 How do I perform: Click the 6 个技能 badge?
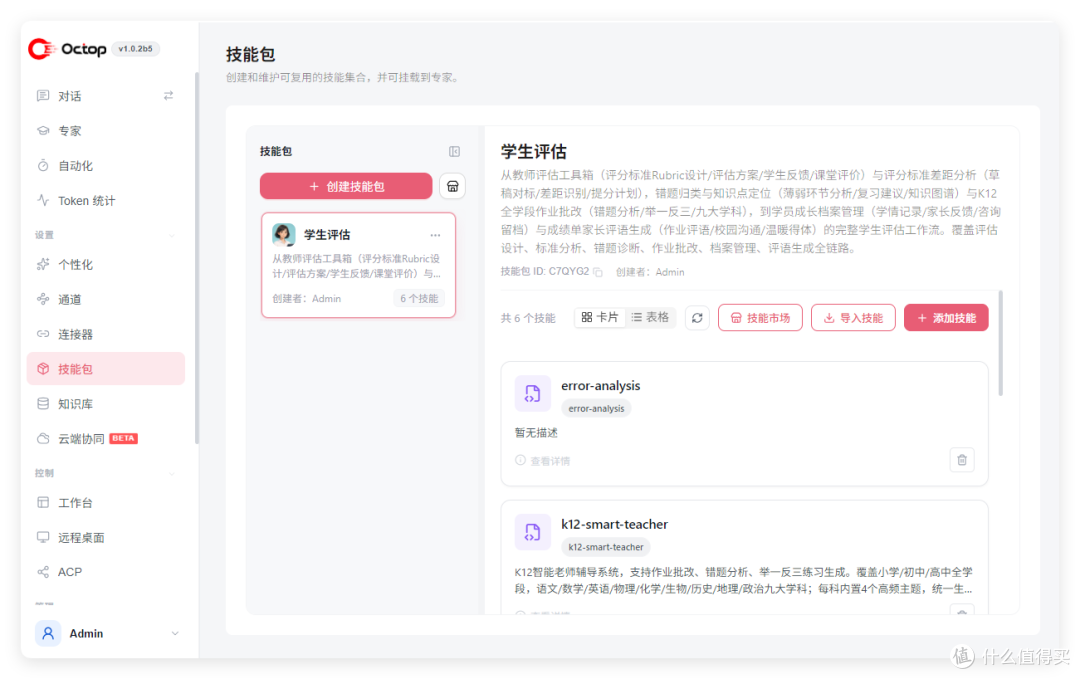click(x=419, y=299)
